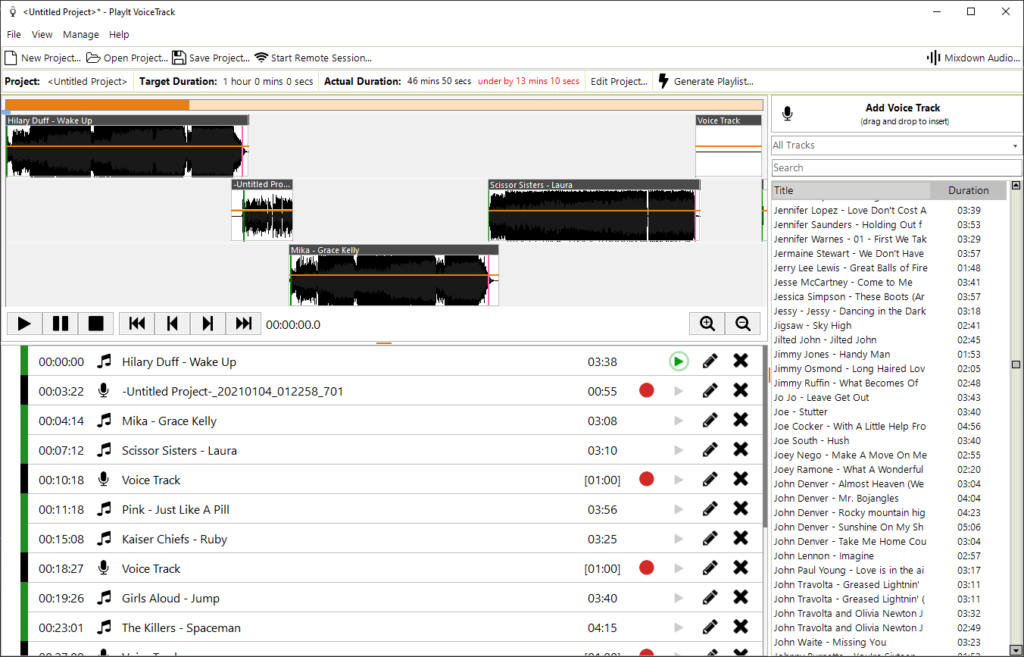Image resolution: width=1024 pixels, height=657 pixels.
Task: Remove Hilary Duff - Wake Up row
Action: 741,361
